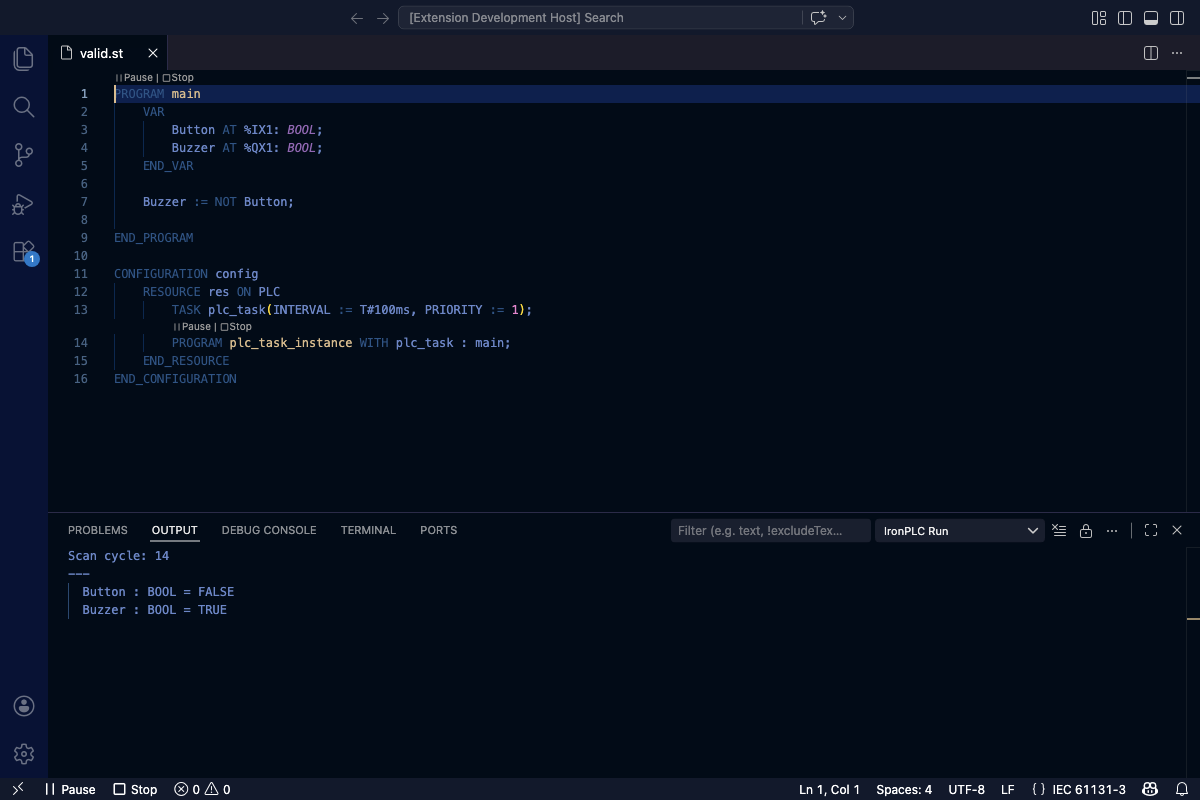The height and width of the screenshot is (800, 1200).
Task: Change end of line via LF
Action: coord(1008,789)
